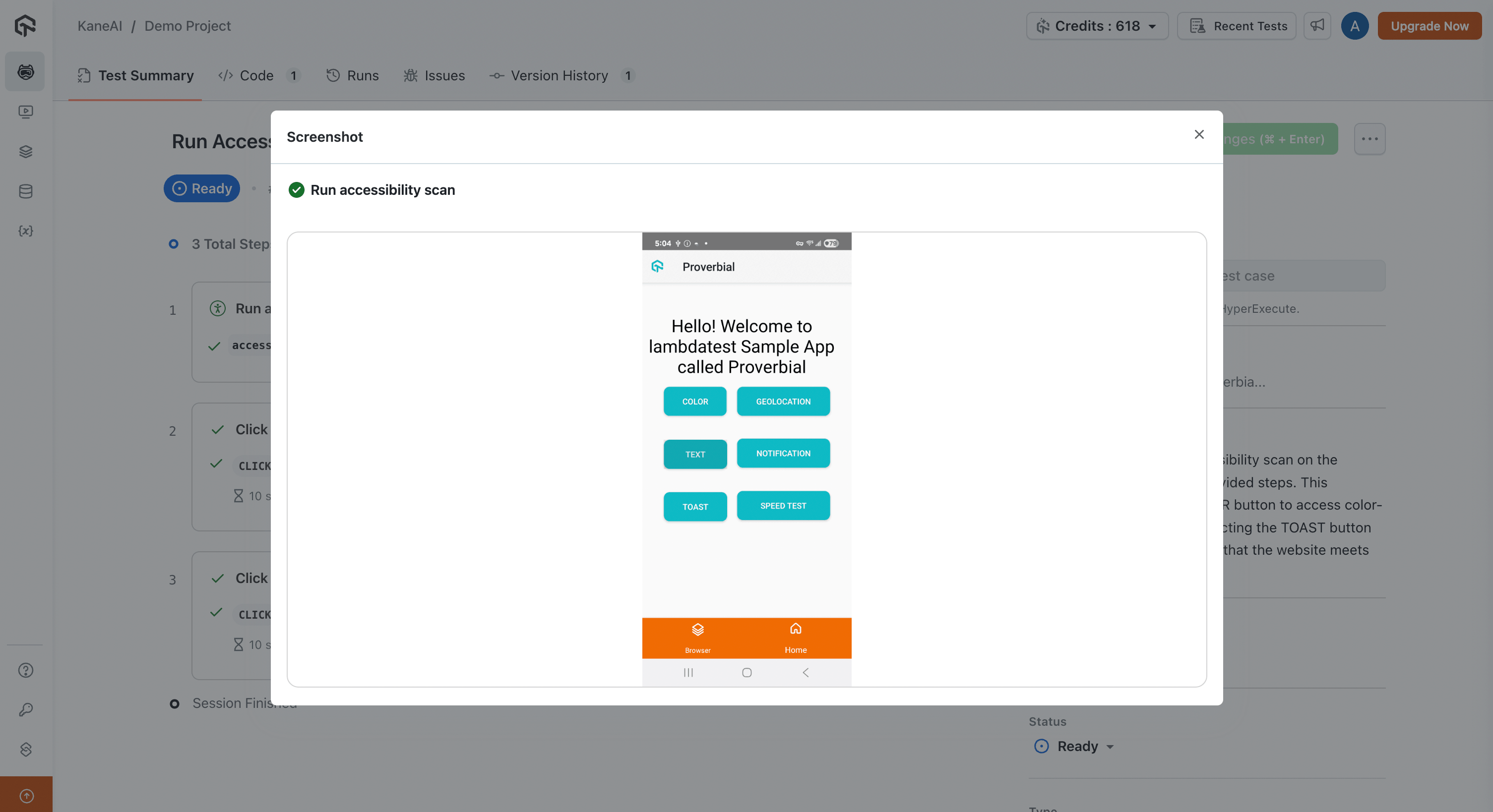Open the test sessions video icon in sidebar
The image size is (1493, 812).
(x=25, y=113)
